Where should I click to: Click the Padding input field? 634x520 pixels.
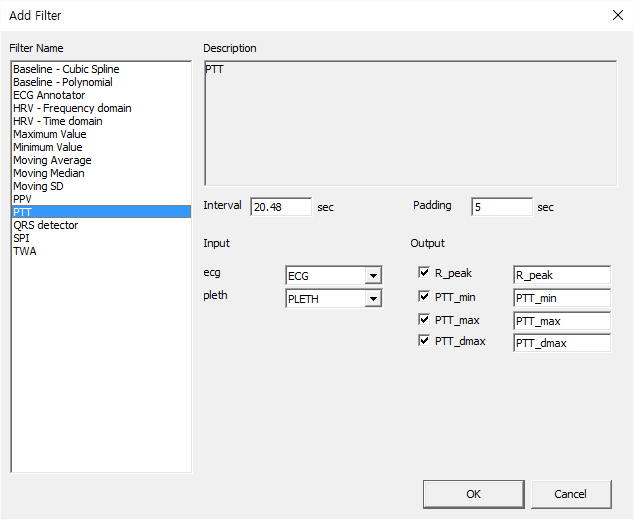(502, 207)
